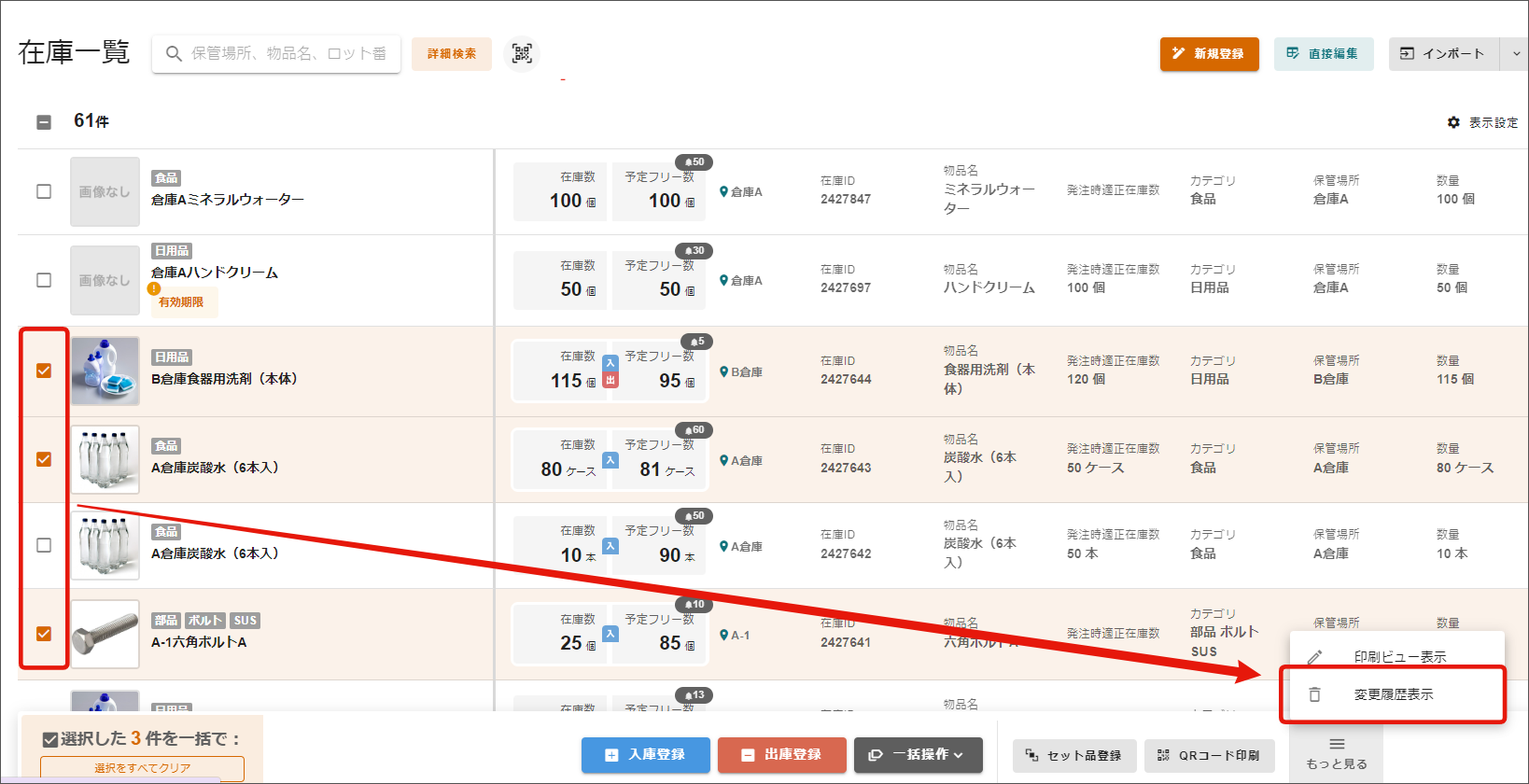Viewport: 1529px width, 784px height.
Task: Open the 一括操作 dropdown
Action: (x=918, y=755)
